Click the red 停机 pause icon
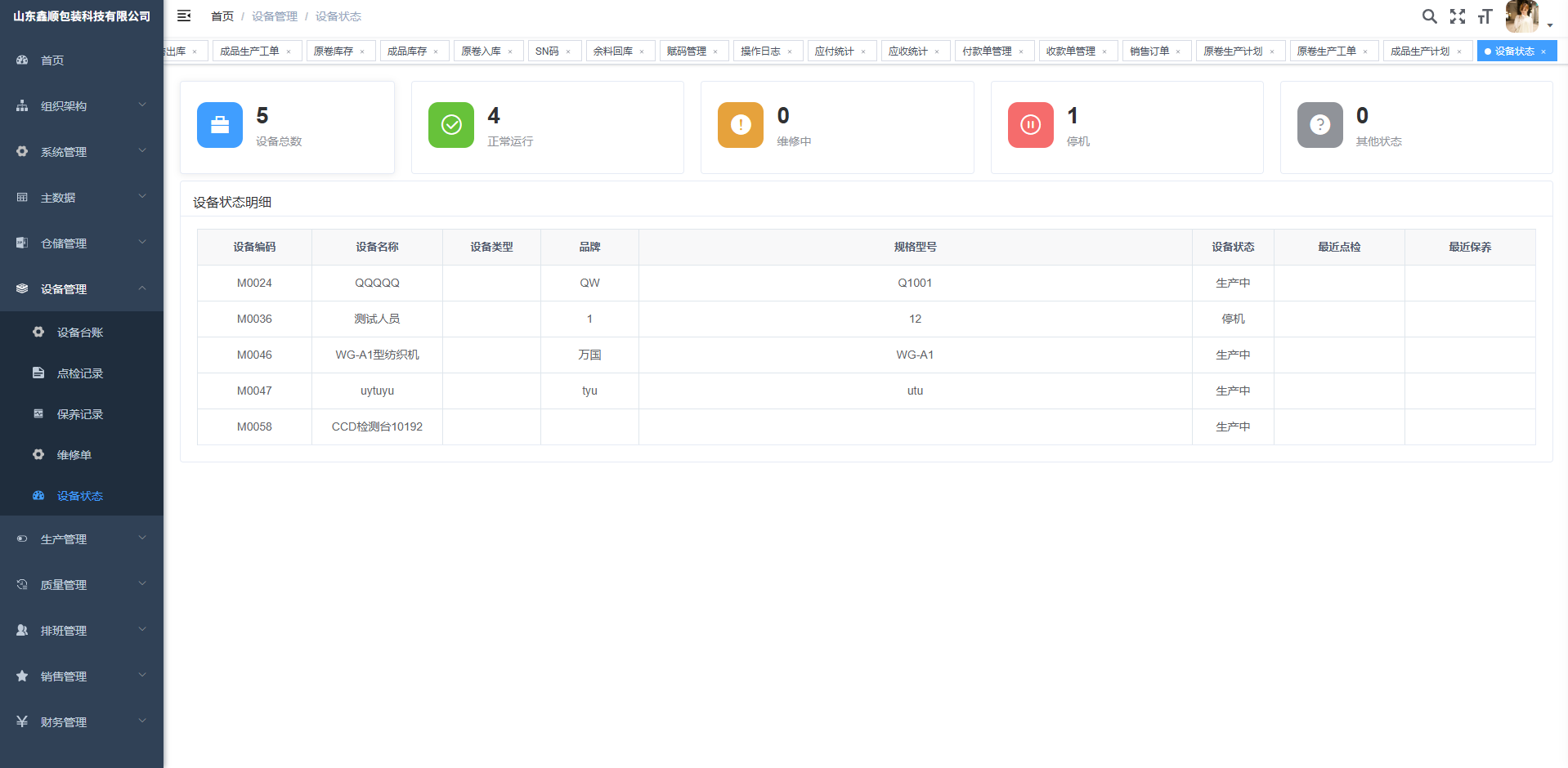 tap(1031, 125)
